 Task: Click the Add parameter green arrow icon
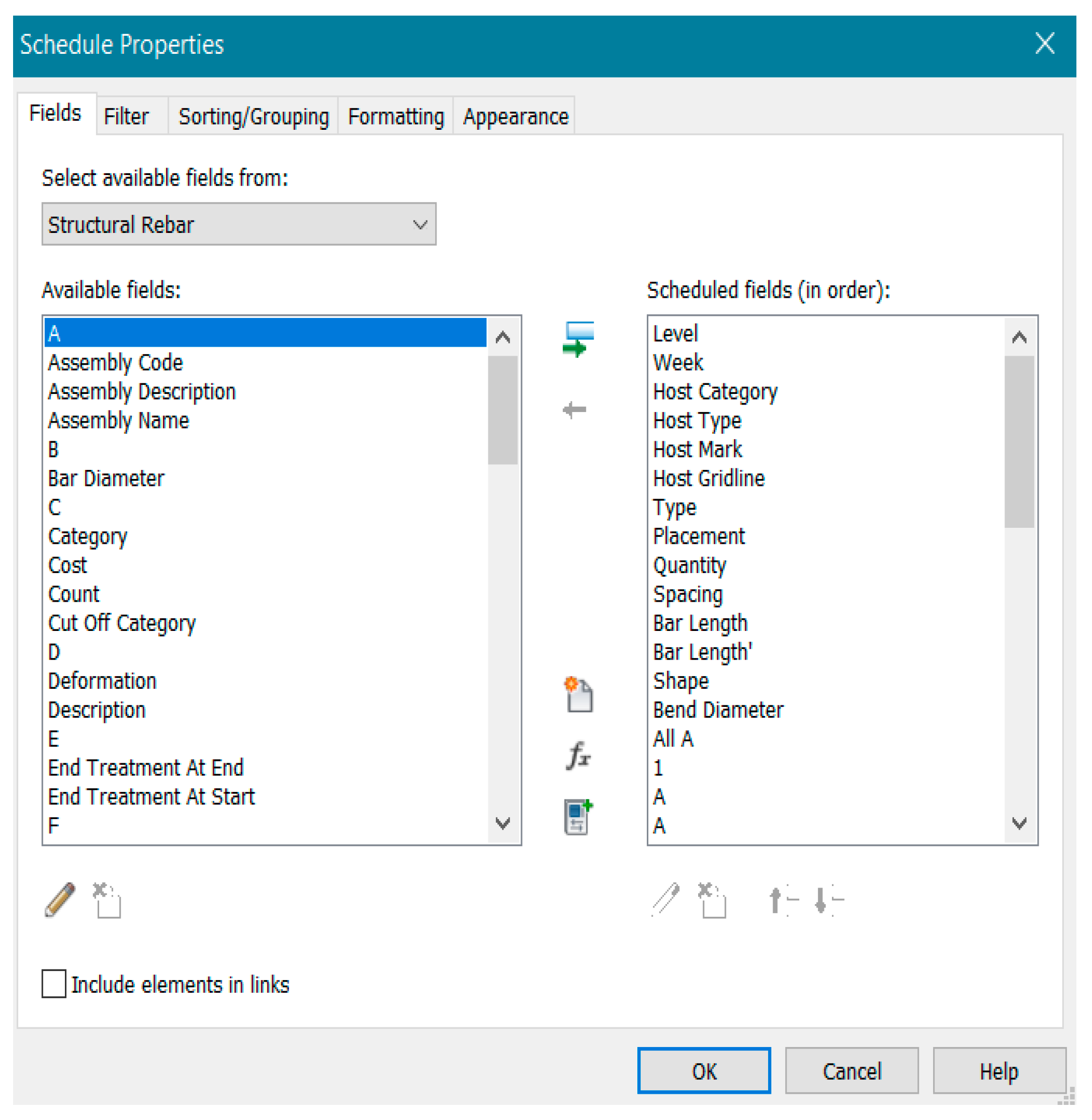577,339
